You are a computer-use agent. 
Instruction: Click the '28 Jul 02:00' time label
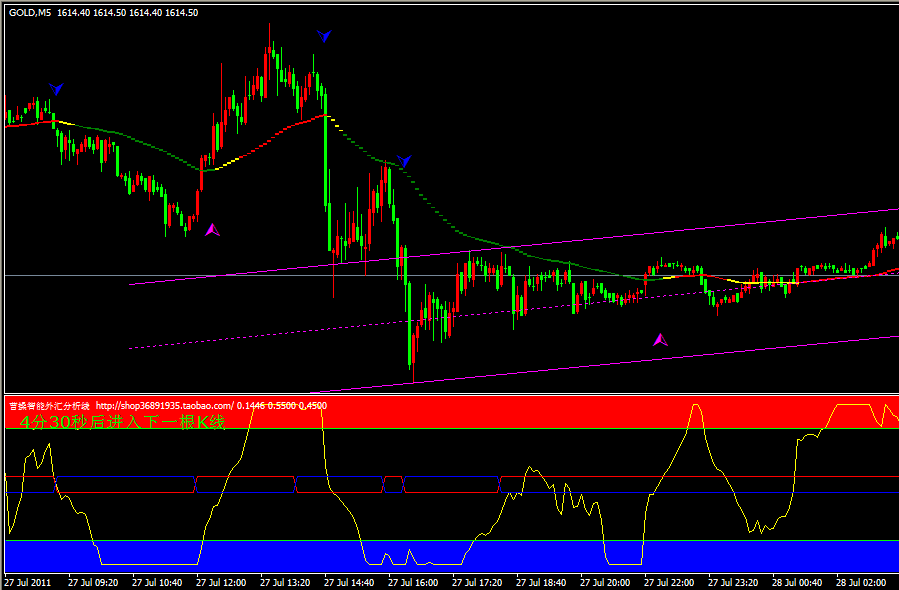(861, 583)
